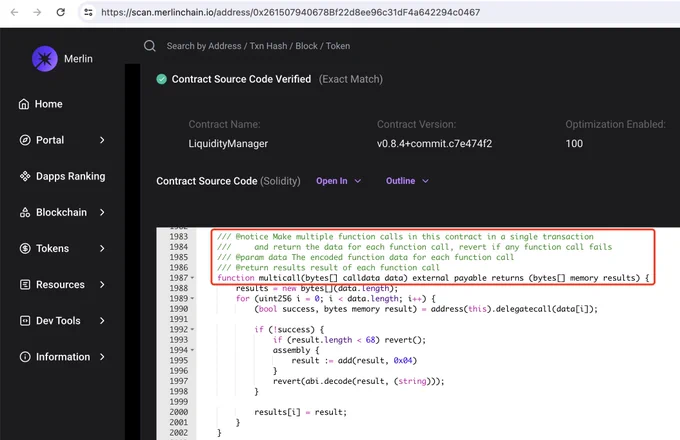Open Dapps Ranking in the sidebar
The image size is (680, 440).
click(70, 176)
